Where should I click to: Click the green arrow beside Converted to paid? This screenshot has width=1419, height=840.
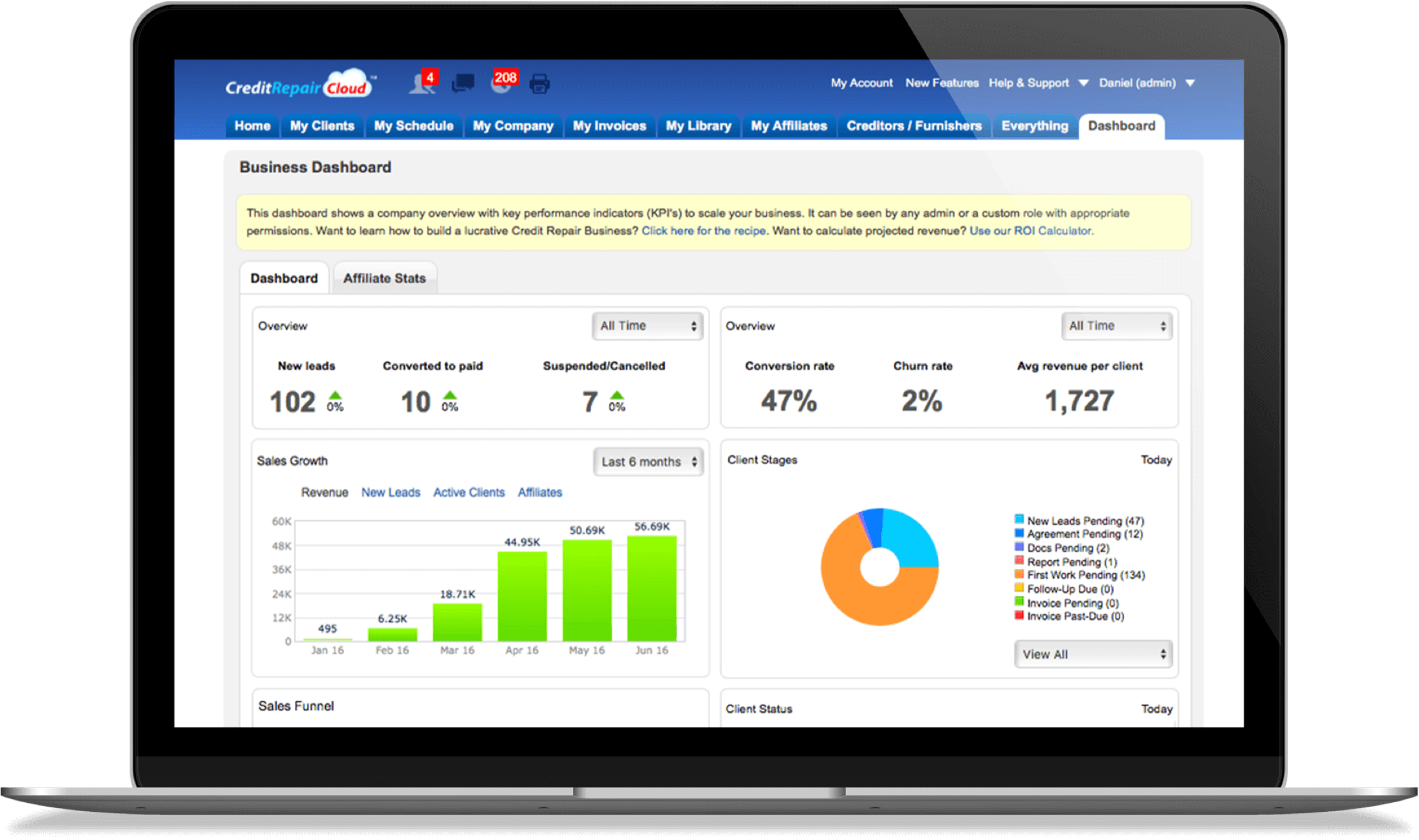coord(450,395)
